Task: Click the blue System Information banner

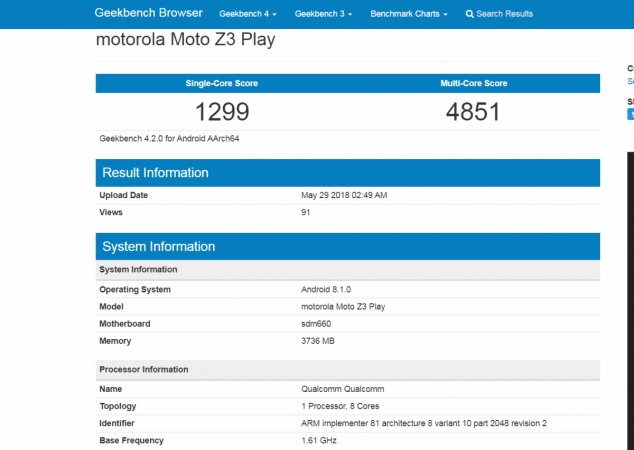Action: point(348,246)
